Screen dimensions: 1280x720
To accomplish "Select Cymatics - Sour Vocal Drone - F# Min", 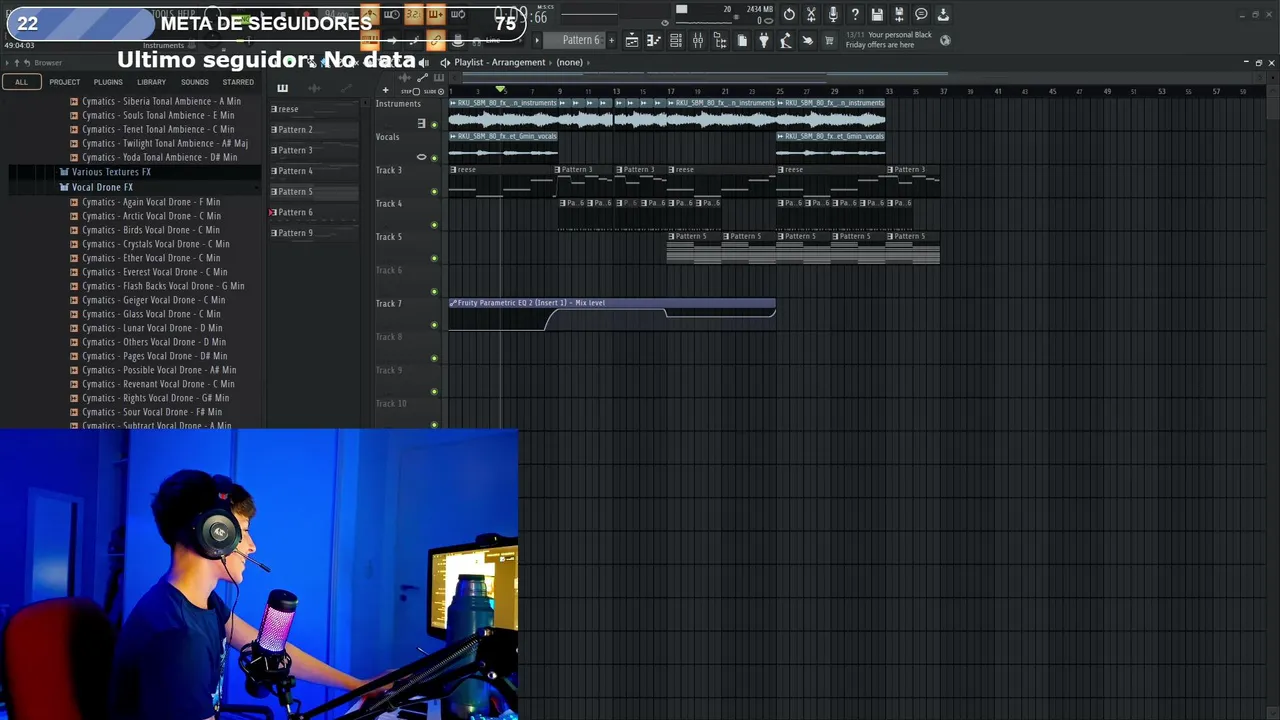I will [x=152, y=412].
